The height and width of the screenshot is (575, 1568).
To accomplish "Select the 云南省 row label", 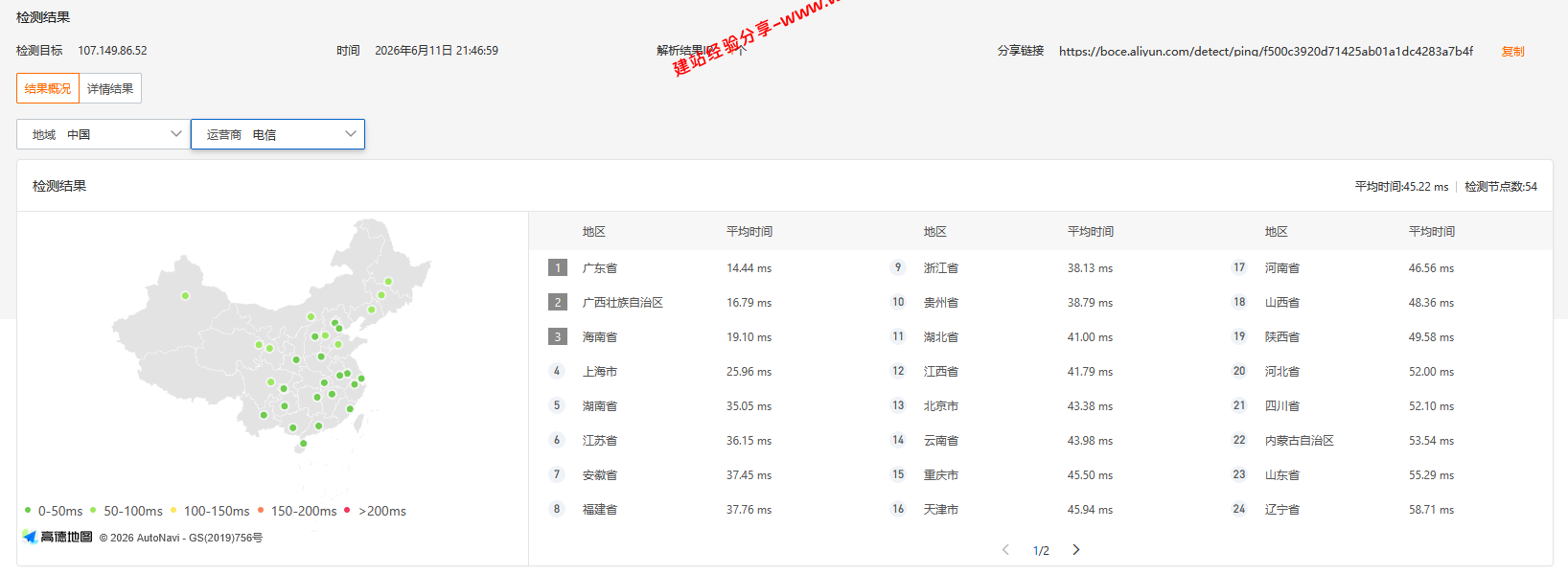I will pos(941,441).
